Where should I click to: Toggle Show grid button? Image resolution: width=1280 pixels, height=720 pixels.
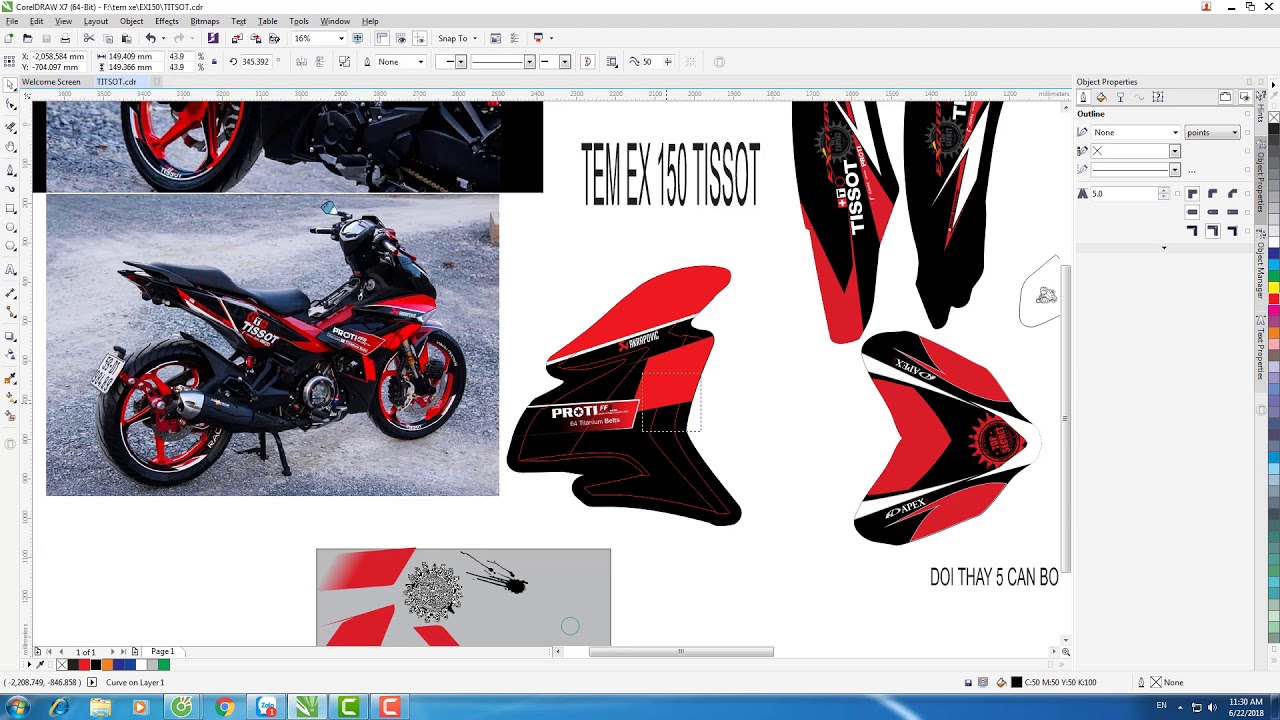[x=401, y=38]
